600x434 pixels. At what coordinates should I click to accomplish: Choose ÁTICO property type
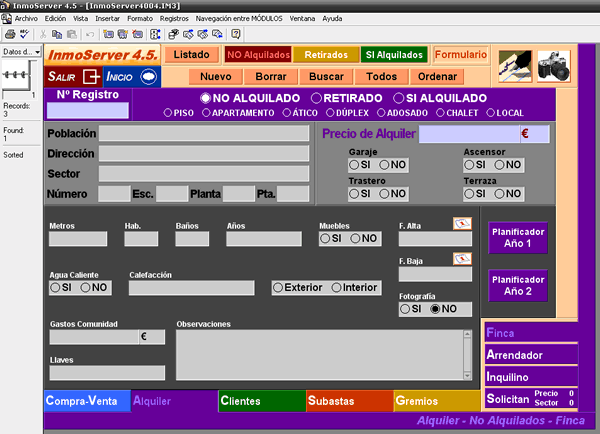[x=287, y=113]
